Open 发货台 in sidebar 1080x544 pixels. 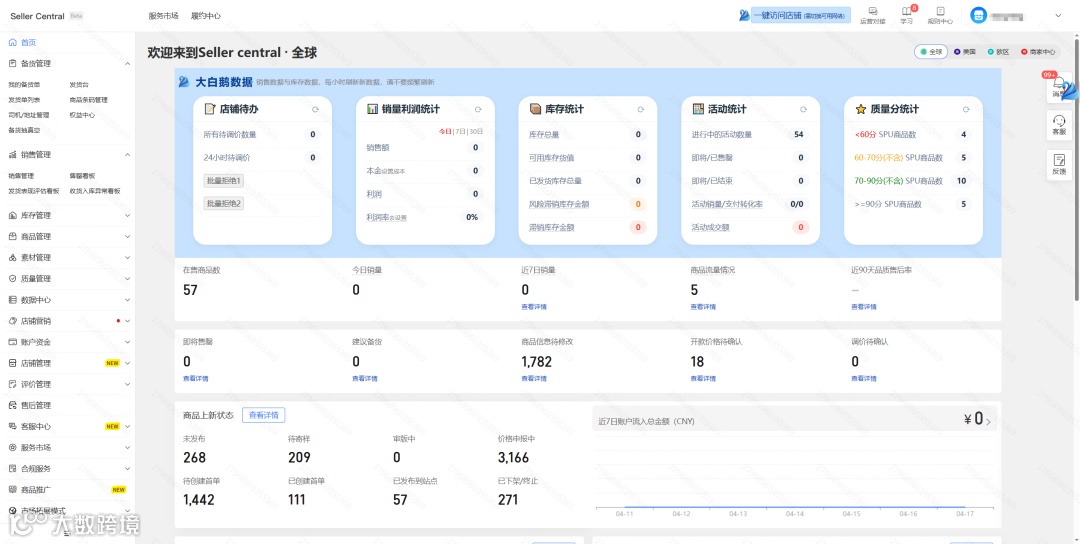79,85
